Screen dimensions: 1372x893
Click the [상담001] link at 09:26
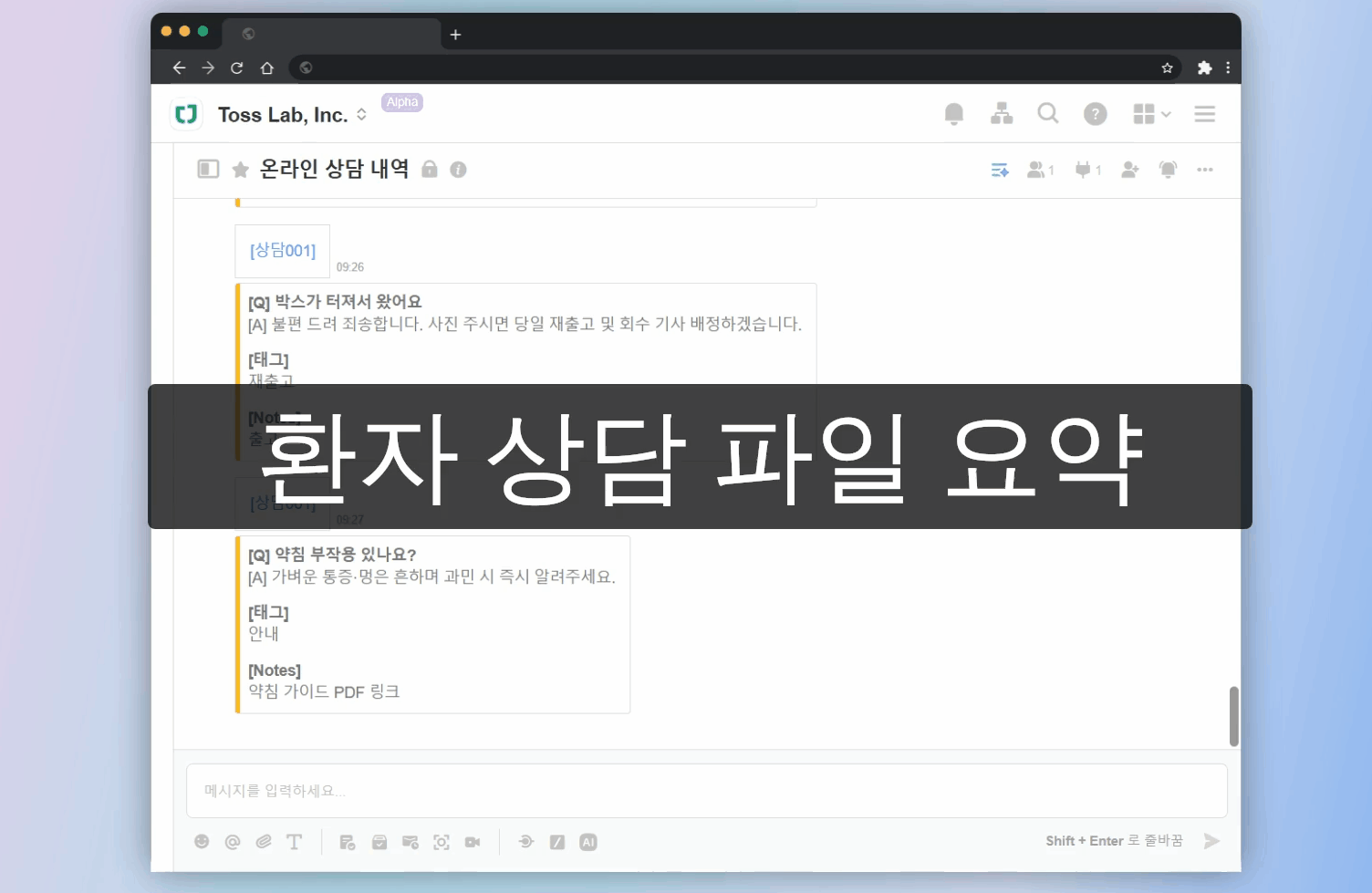click(x=283, y=251)
